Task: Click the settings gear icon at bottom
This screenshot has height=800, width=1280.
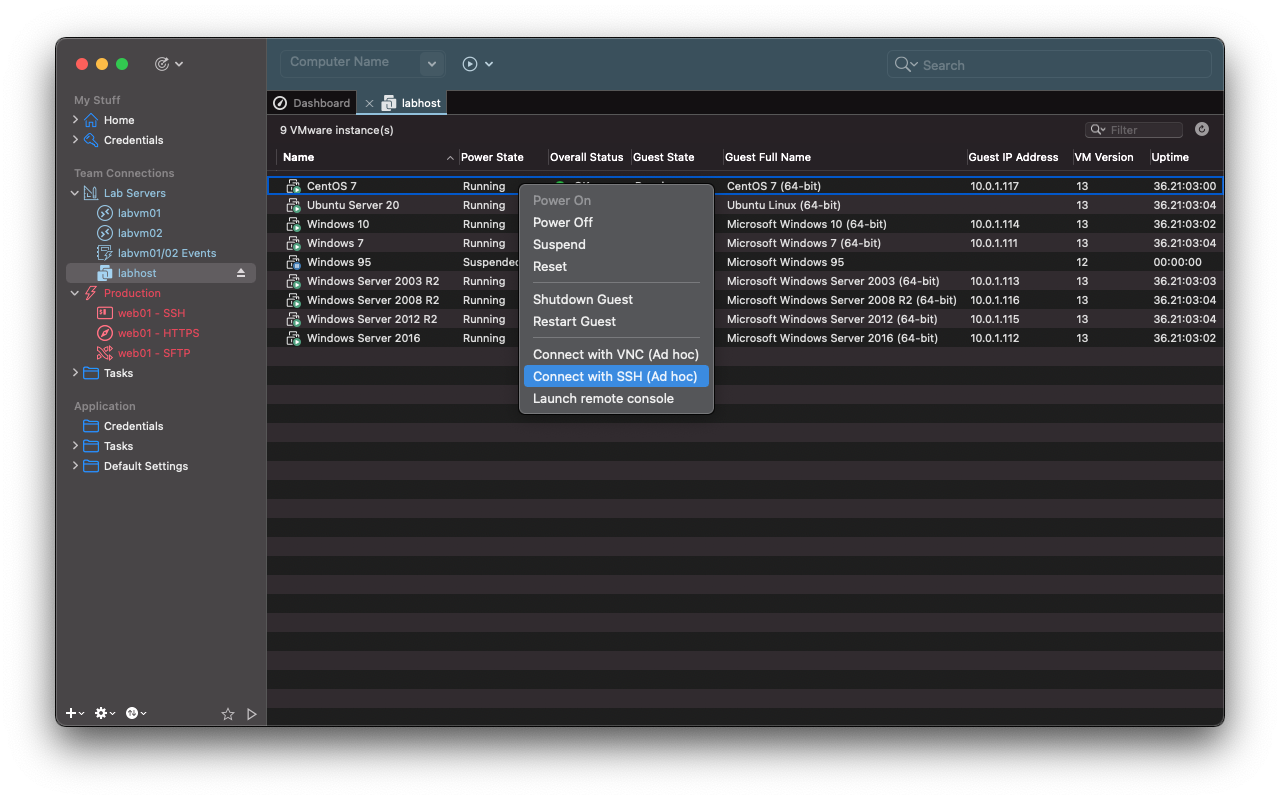Action: pyautogui.click(x=101, y=713)
